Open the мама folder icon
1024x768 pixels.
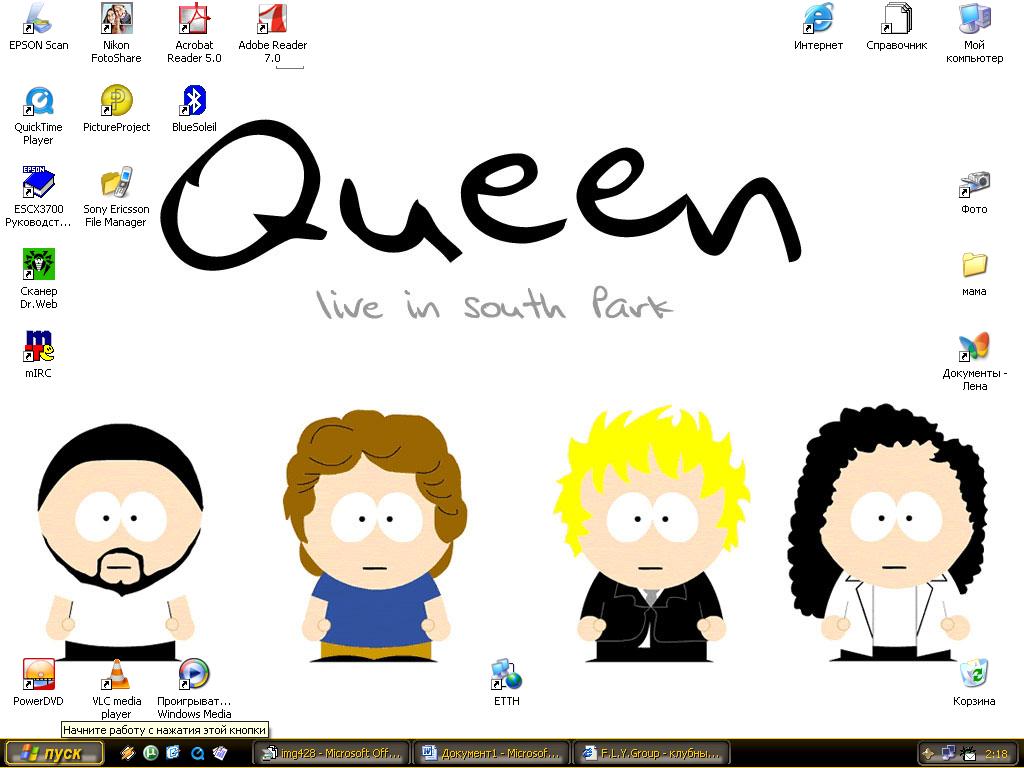(x=974, y=272)
